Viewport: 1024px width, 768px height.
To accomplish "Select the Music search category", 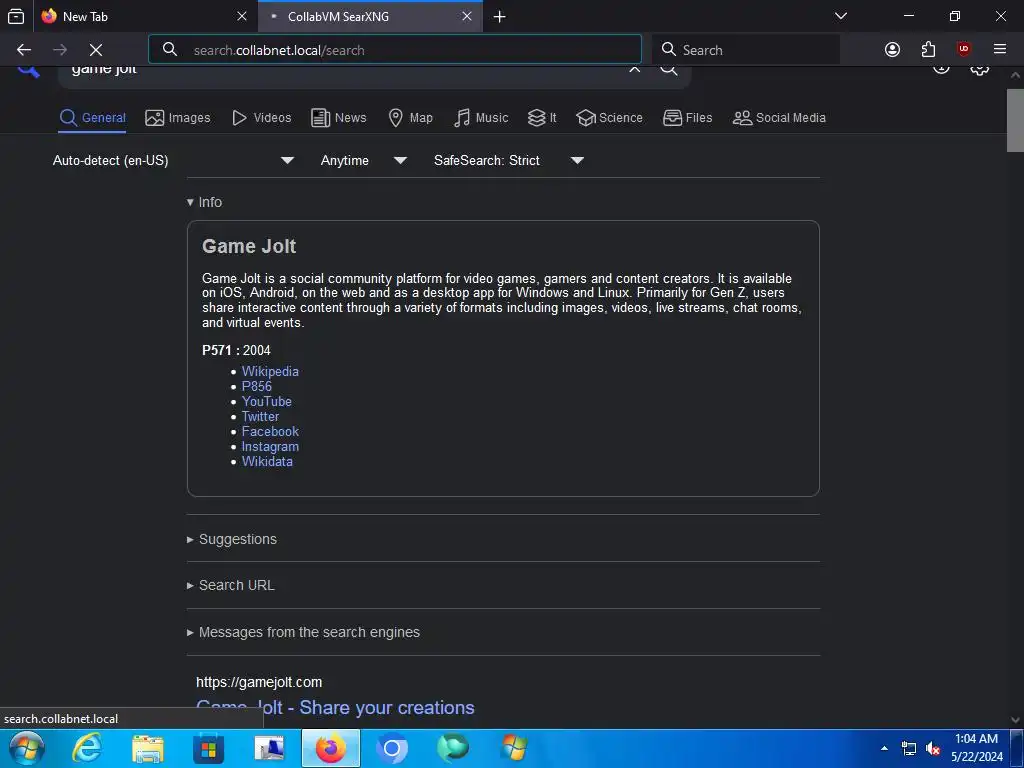I will 481,118.
